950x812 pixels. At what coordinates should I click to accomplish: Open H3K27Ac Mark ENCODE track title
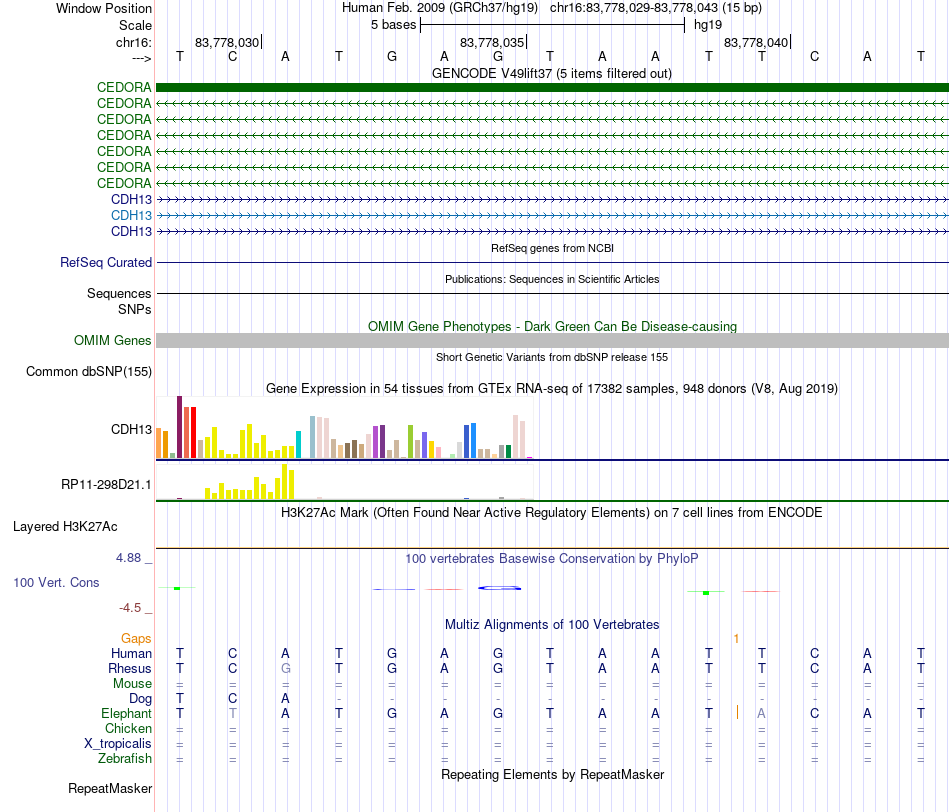tap(551, 513)
